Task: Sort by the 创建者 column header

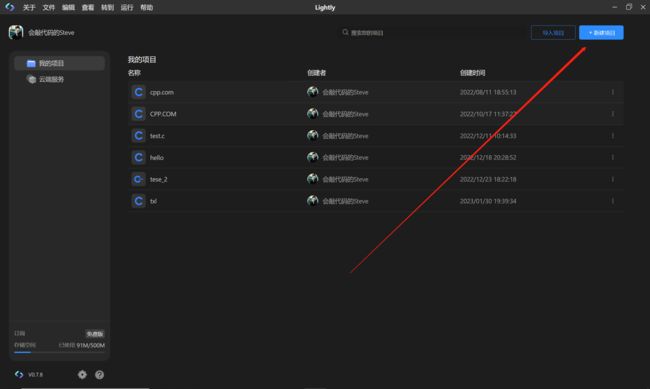Action: click(316, 73)
